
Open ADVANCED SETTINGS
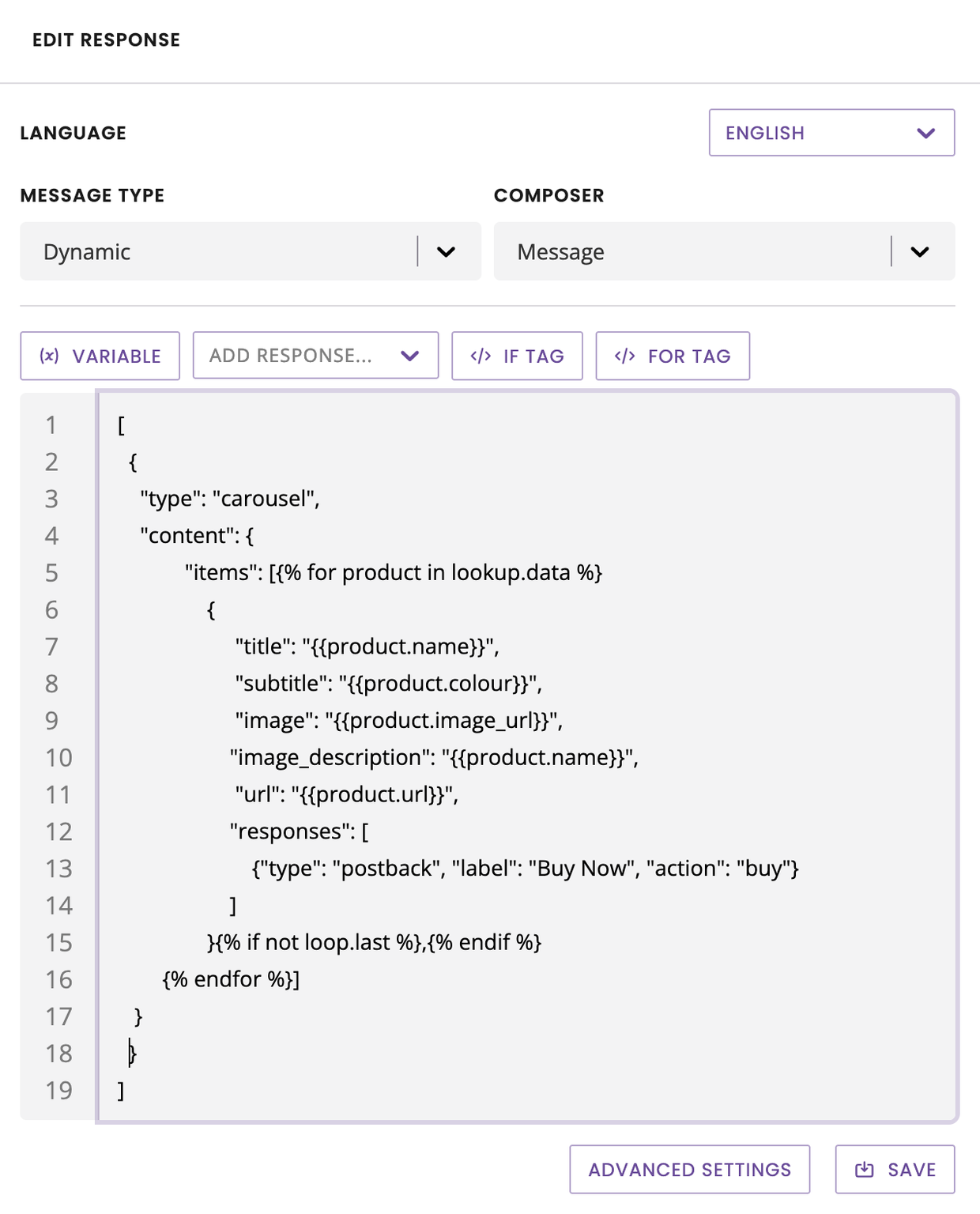click(688, 1170)
